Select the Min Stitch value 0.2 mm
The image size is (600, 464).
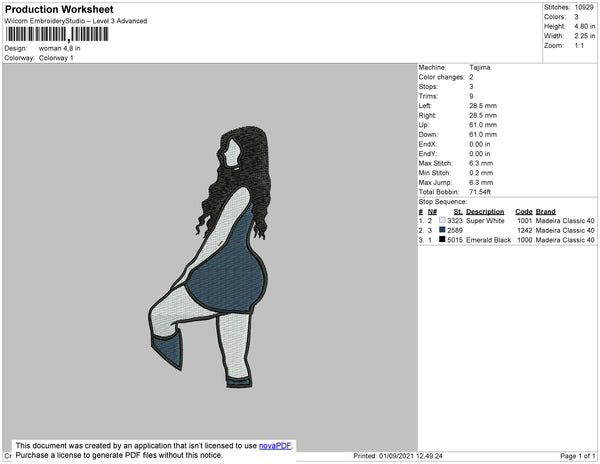481,173
